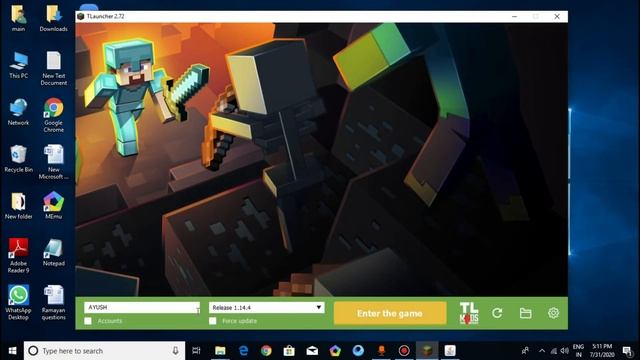Viewport: 640px width, 360px height.
Task: Open Task View on taskbar
Action: point(196,351)
